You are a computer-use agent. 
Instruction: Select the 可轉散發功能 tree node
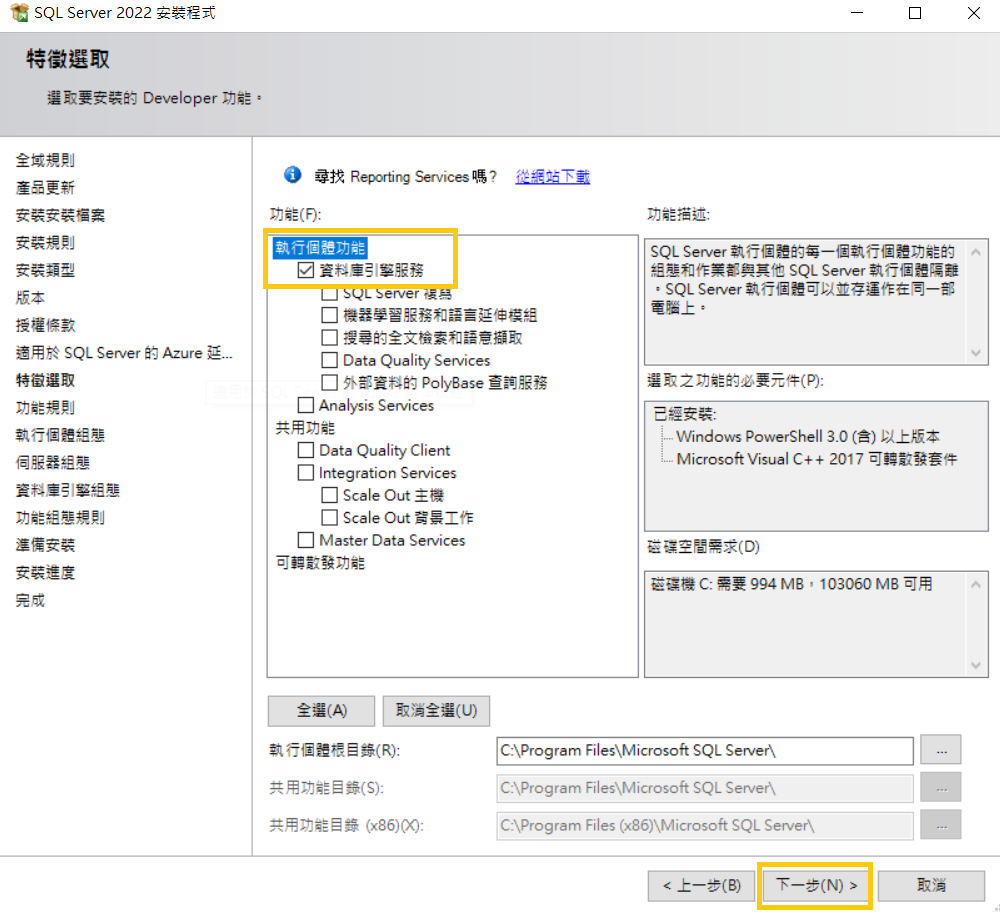tap(320, 563)
